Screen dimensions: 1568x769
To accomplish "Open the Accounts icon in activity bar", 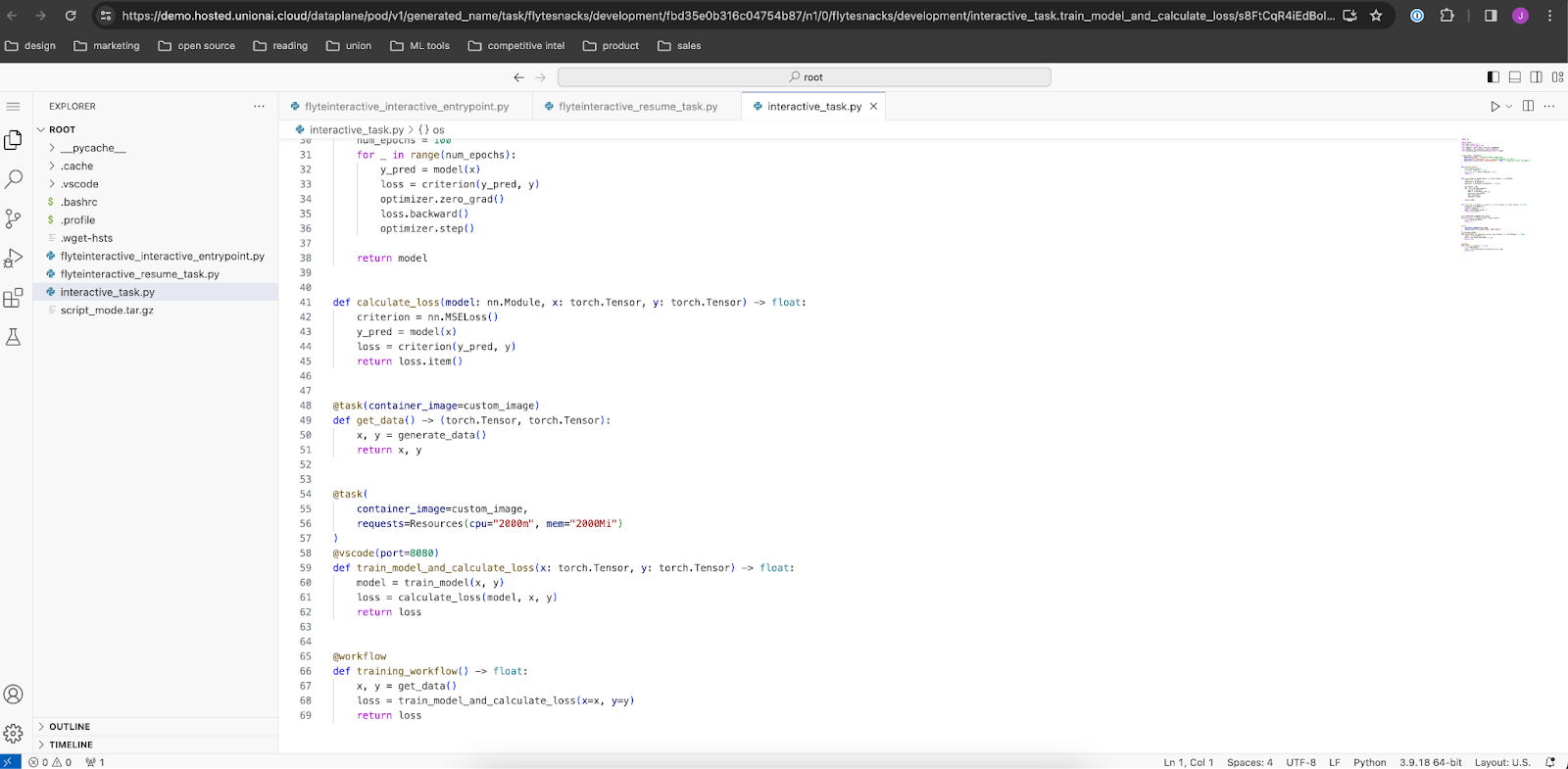I will coord(14,695).
